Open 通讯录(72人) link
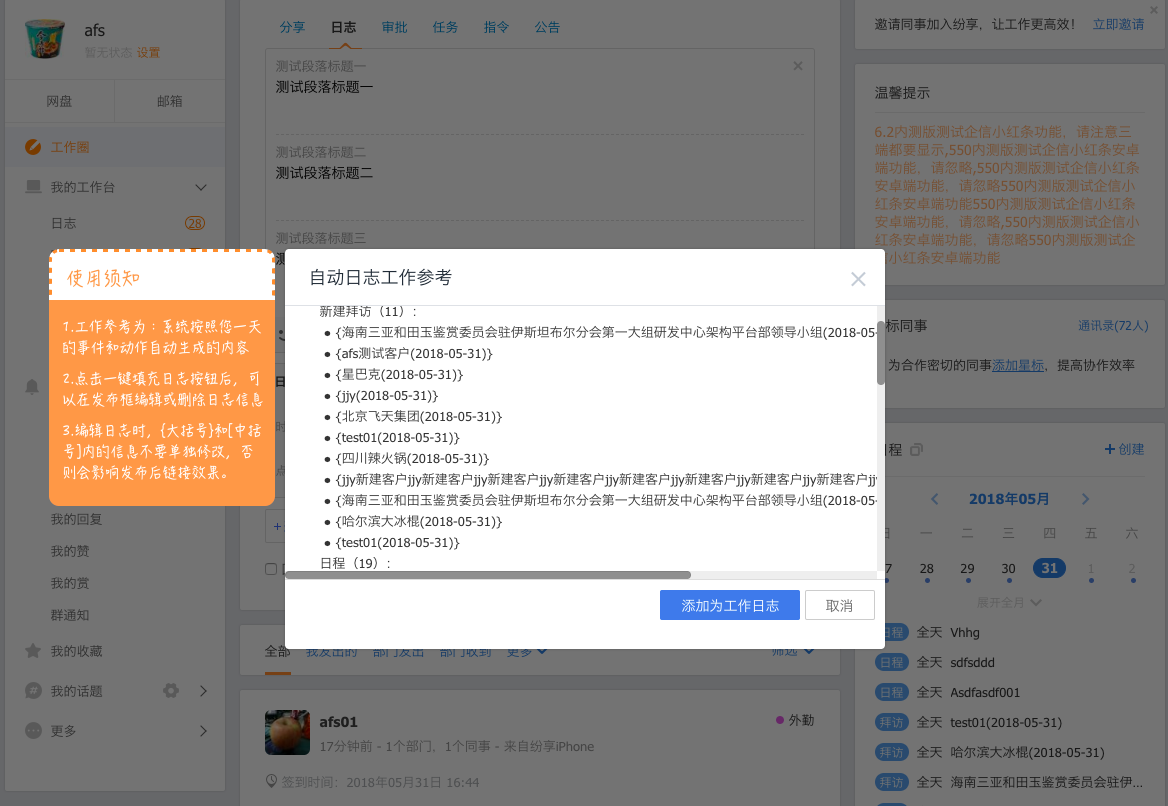Image resolution: width=1168 pixels, height=806 pixels. click(1113, 326)
